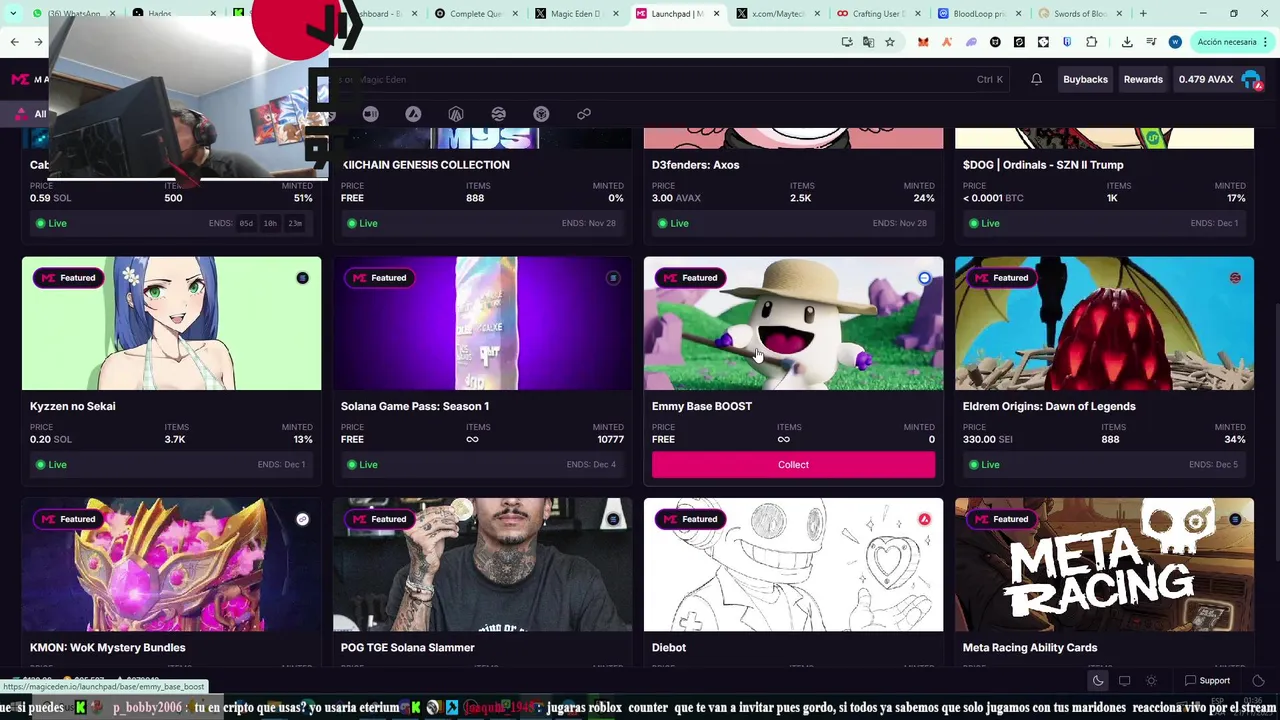
Task: Open the Diebot sketch thumbnail
Action: point(793,564)
